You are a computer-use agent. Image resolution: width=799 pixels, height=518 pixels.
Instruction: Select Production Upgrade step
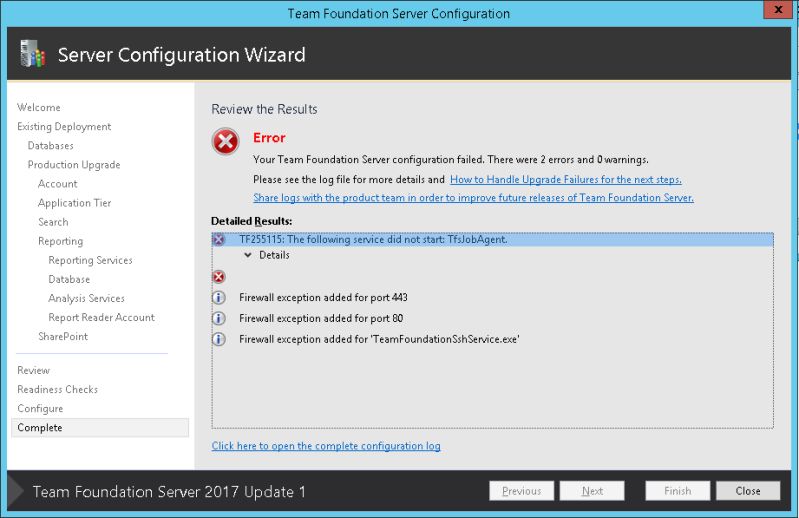point(74,165)
